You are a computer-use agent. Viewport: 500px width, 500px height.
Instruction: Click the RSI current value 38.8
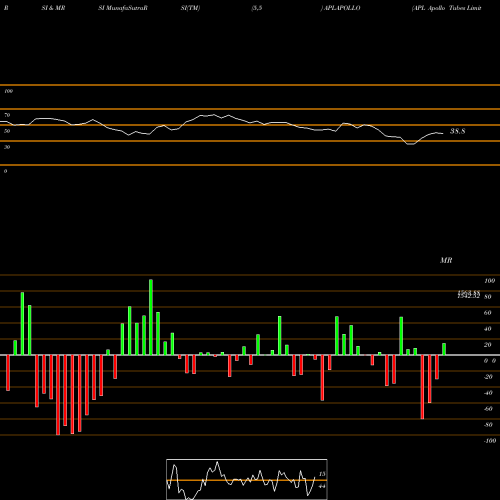click(457, 131)
